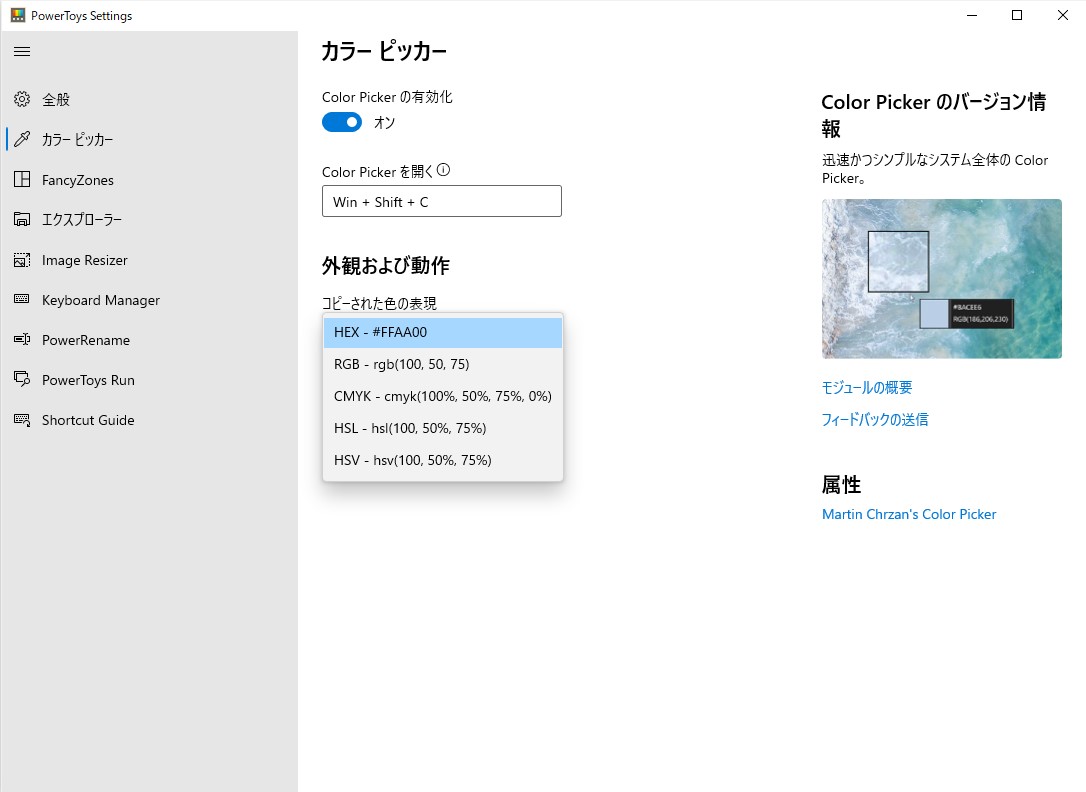The height and width of the screenshot is (792, 1086).
Task: Choose the CMYK color format
Action: (x=442, y=396)
